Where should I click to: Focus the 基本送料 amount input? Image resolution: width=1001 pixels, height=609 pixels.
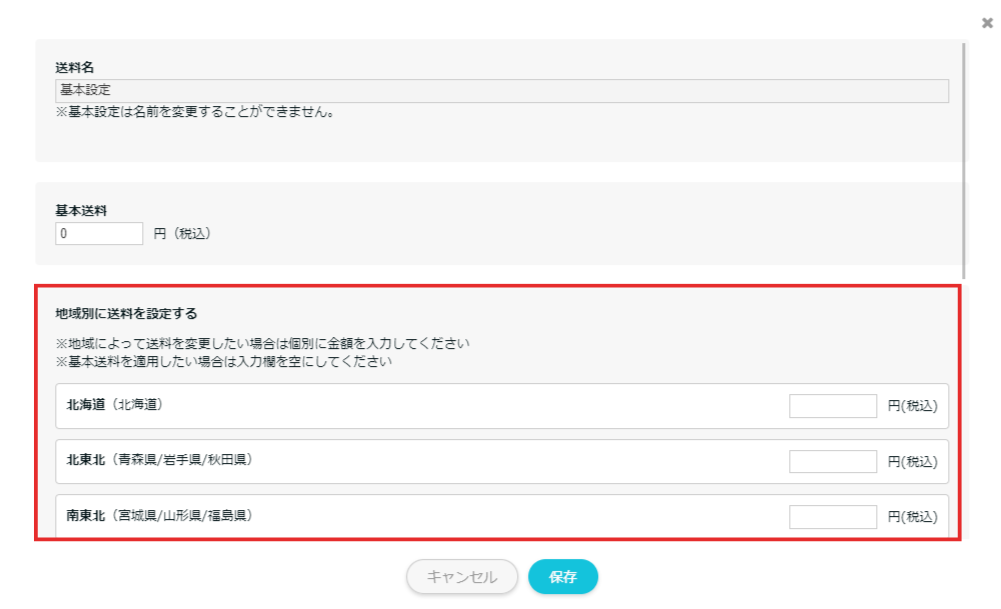100,233
